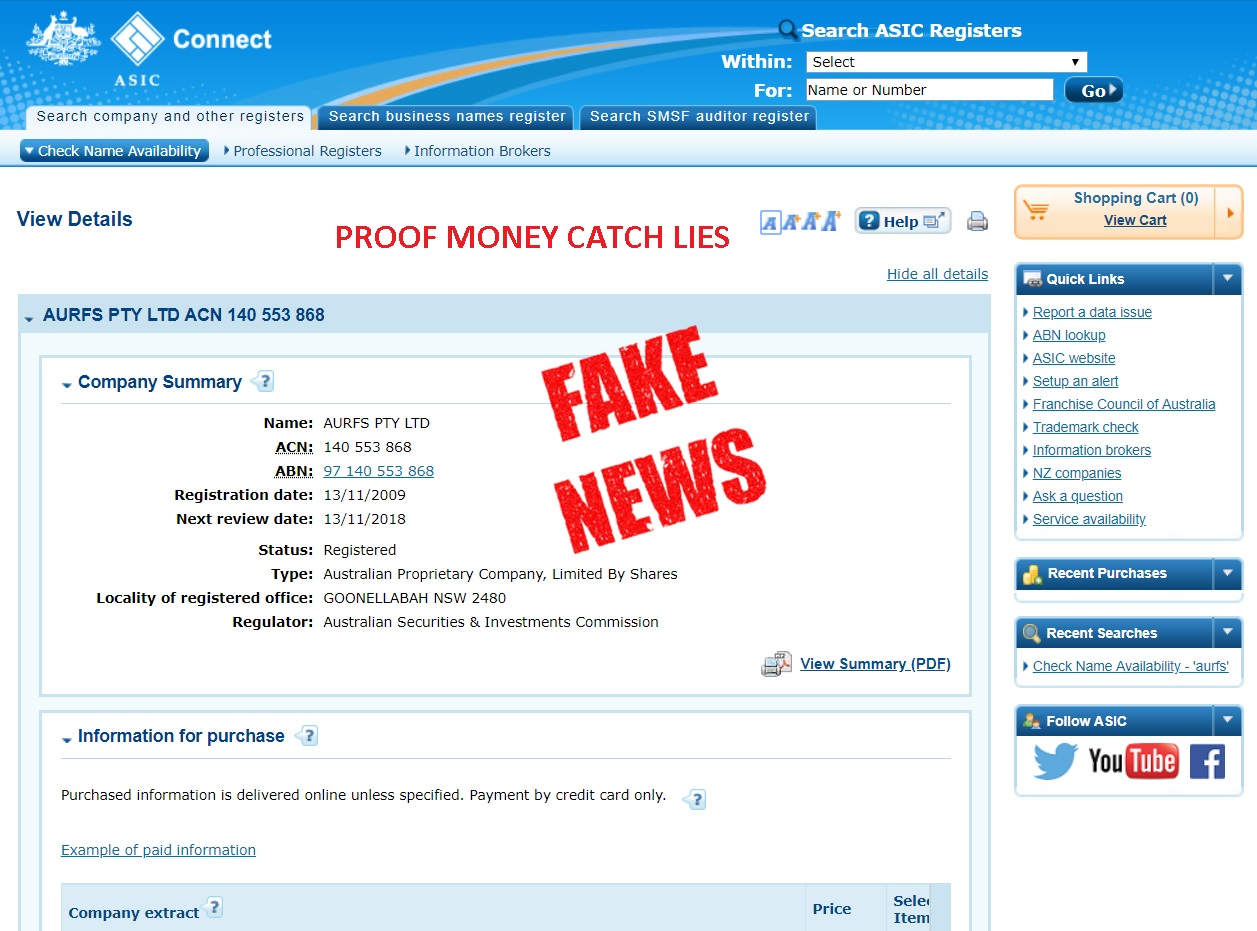Screen dimensions: 1257x931
Task: Switch to Search business names register tab
Action: point(447,117)
